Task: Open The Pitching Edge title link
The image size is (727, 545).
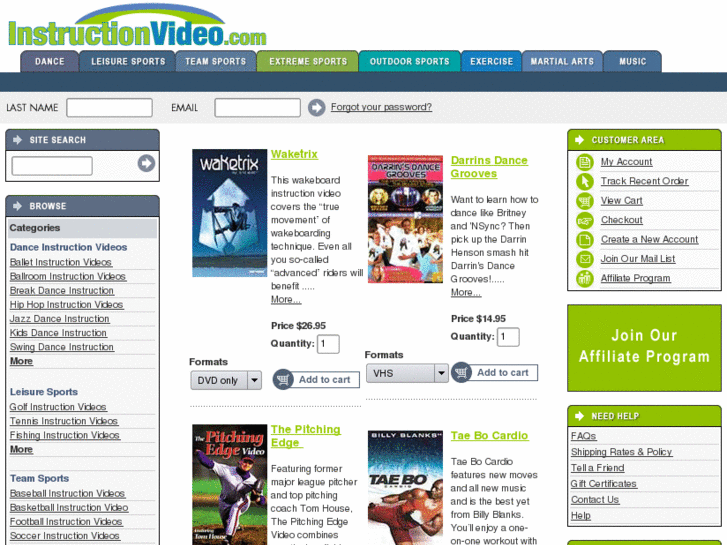Action: tap(306, 436)
